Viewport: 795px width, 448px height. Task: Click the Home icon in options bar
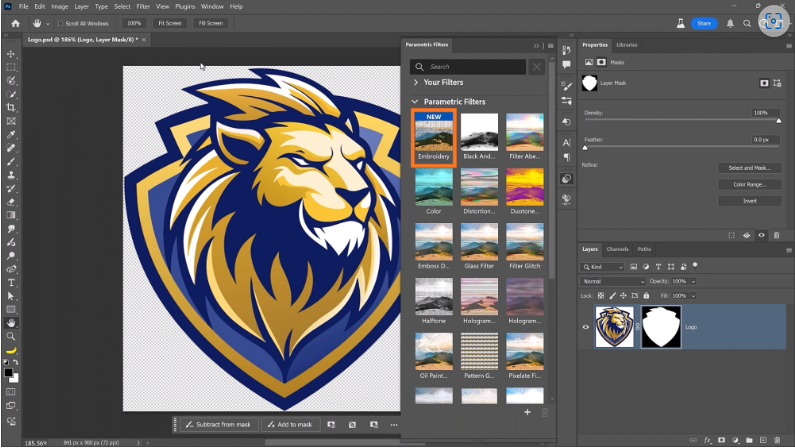[16, 23]
